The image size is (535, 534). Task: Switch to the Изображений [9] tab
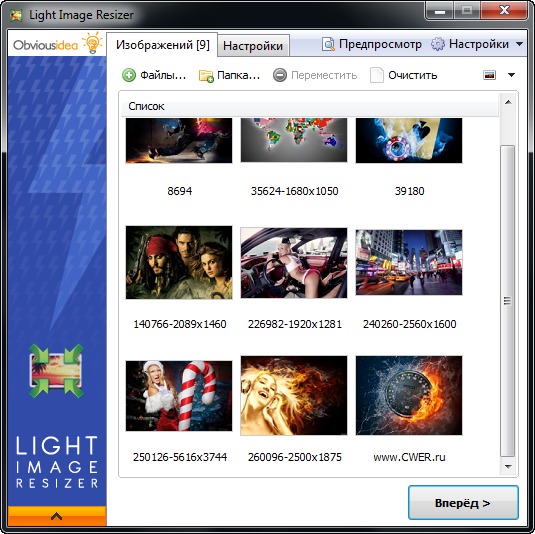162,44
